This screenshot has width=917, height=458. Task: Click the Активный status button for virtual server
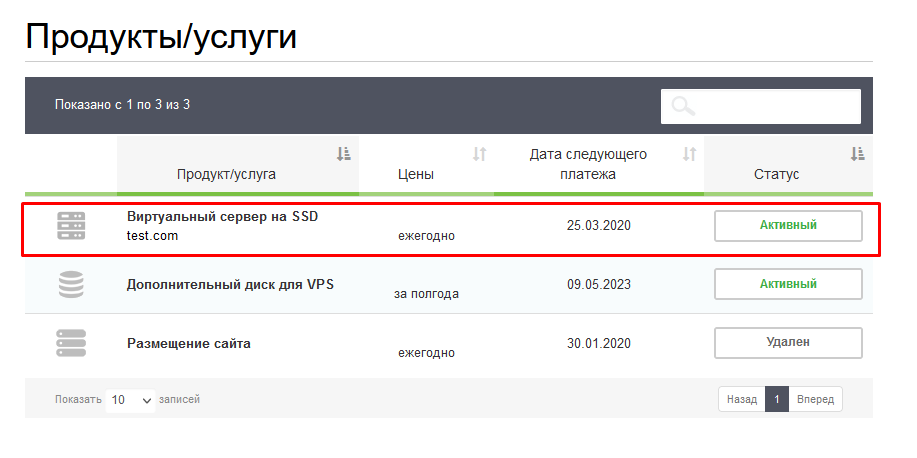coord(788,226)
